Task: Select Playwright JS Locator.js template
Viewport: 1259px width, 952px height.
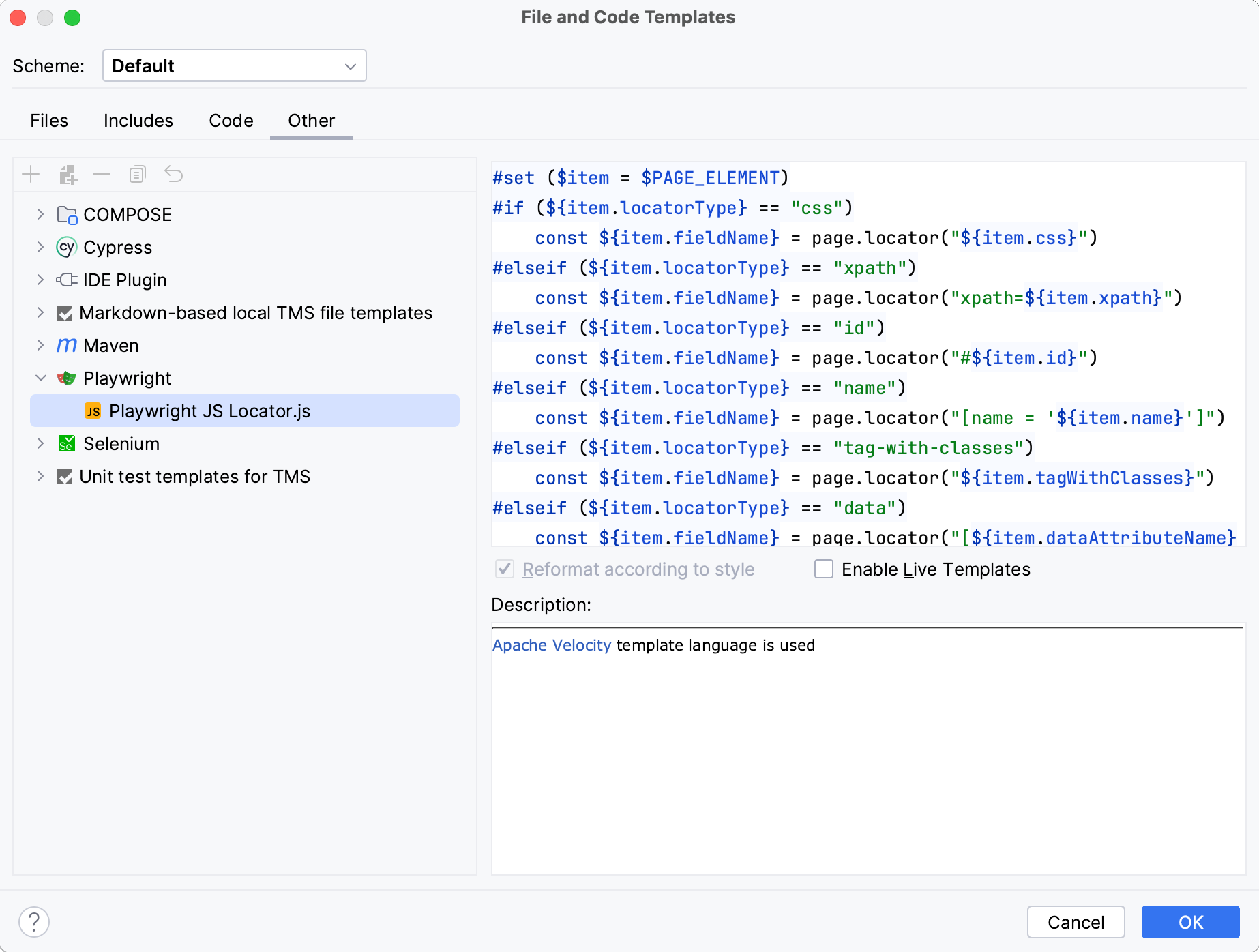Action: pyautogui.click(x=245, y=411)
